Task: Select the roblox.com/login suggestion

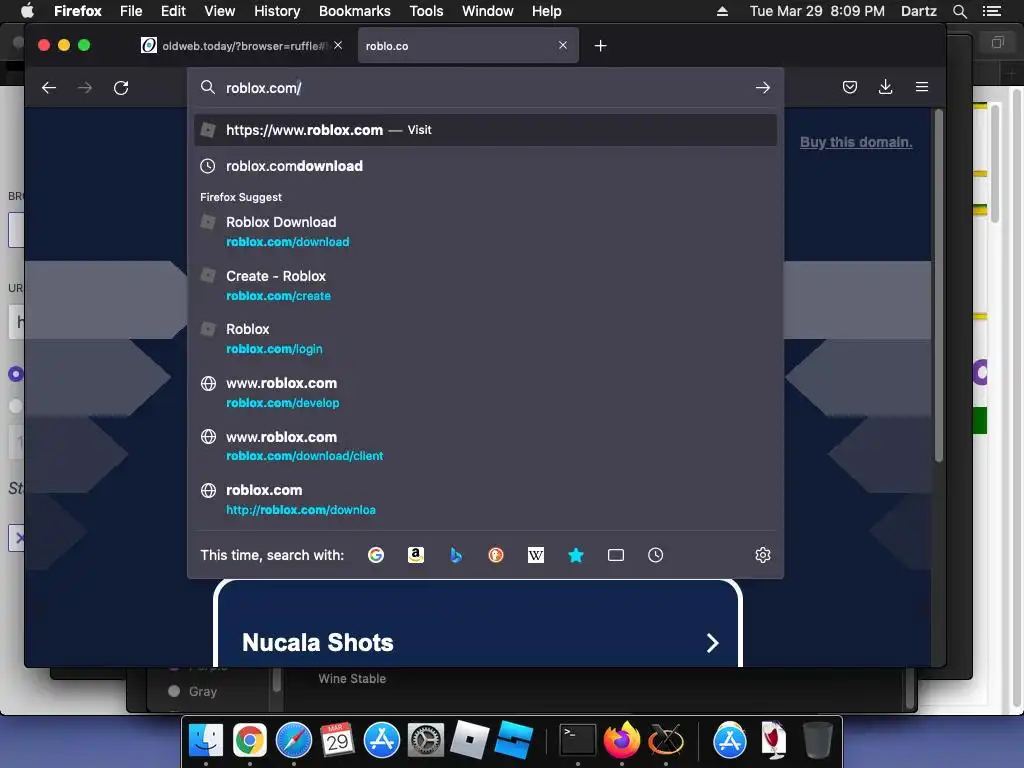Action: click(x=485, y=338)
